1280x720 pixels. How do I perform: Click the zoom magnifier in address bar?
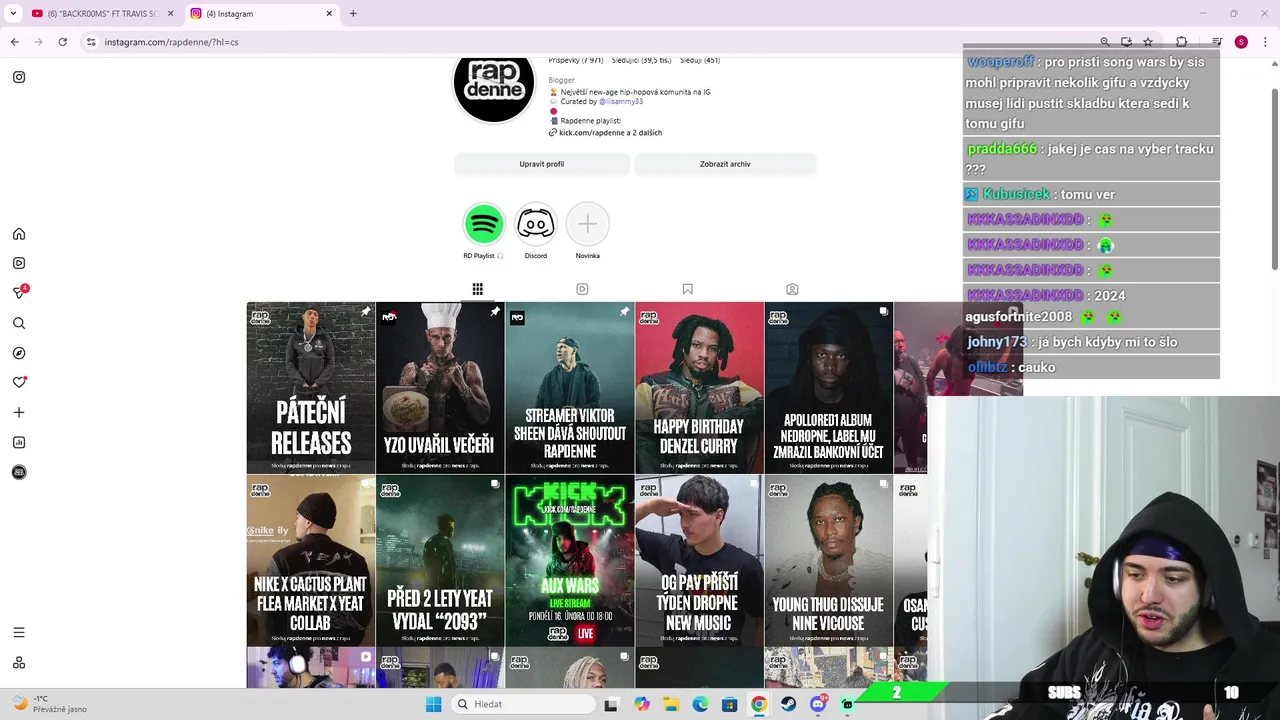(1105, 42)
